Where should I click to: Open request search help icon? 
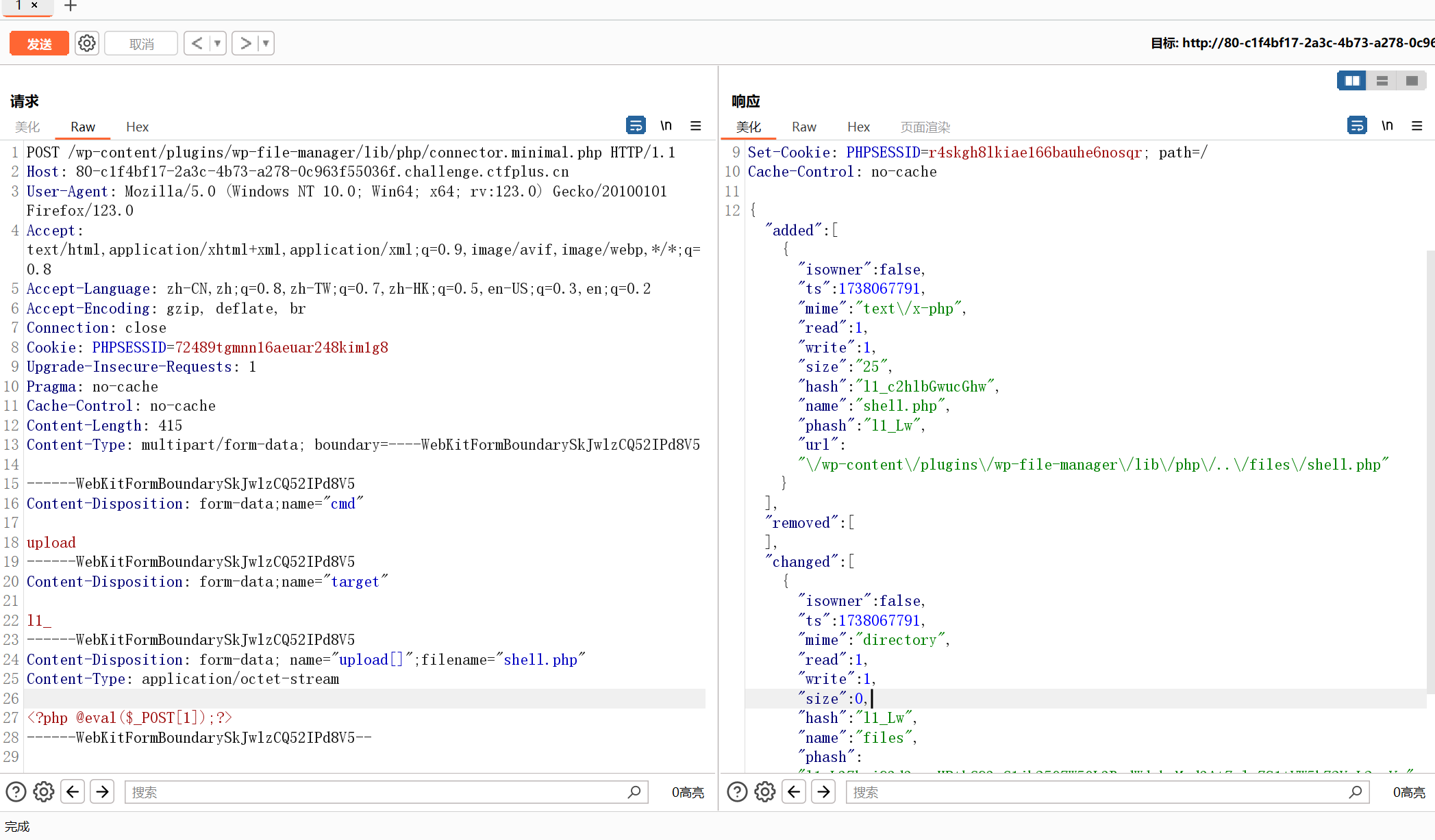[x=16, y=792]
